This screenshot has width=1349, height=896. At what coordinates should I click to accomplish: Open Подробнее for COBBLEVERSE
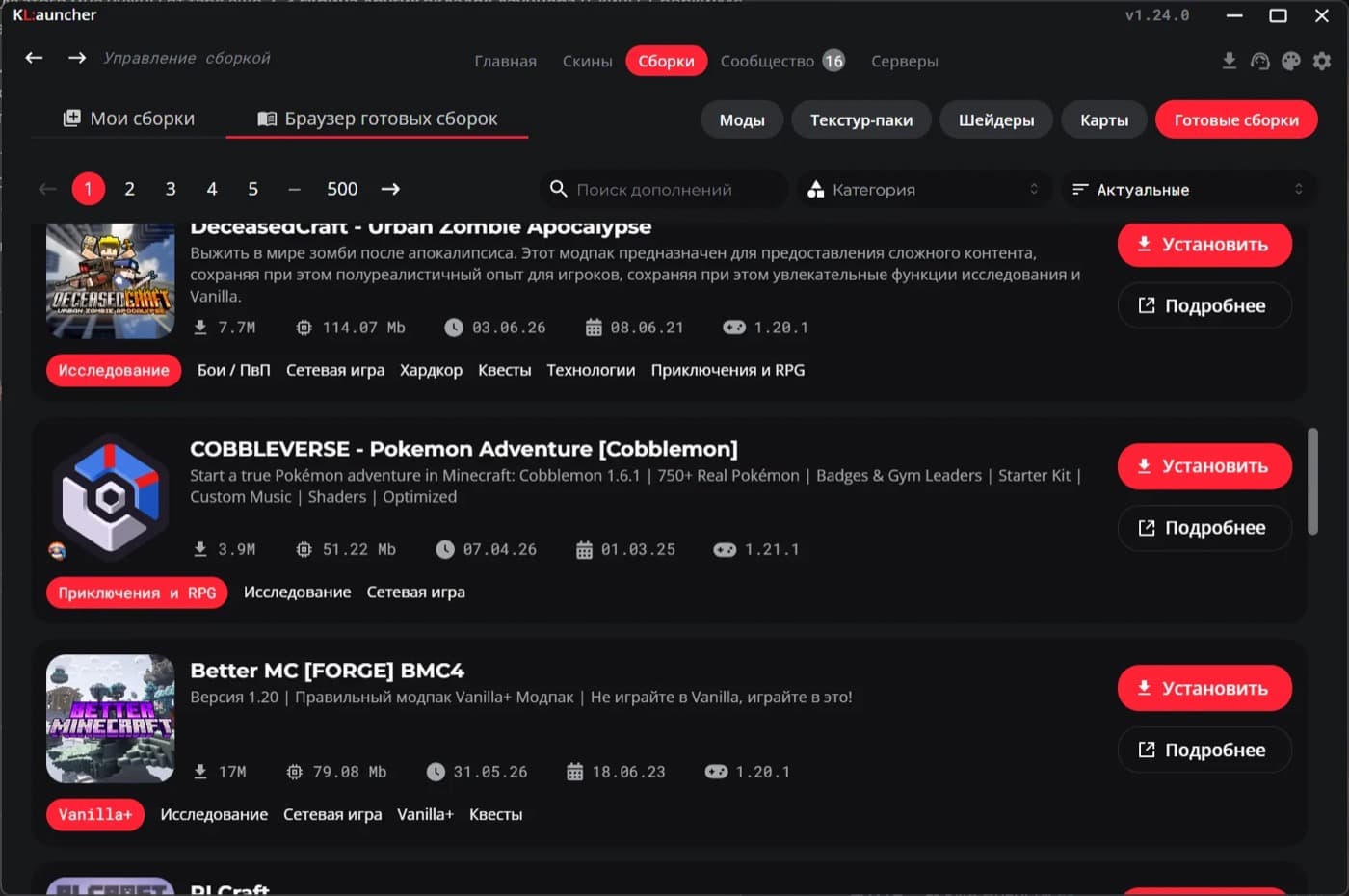click(1204, 528)
